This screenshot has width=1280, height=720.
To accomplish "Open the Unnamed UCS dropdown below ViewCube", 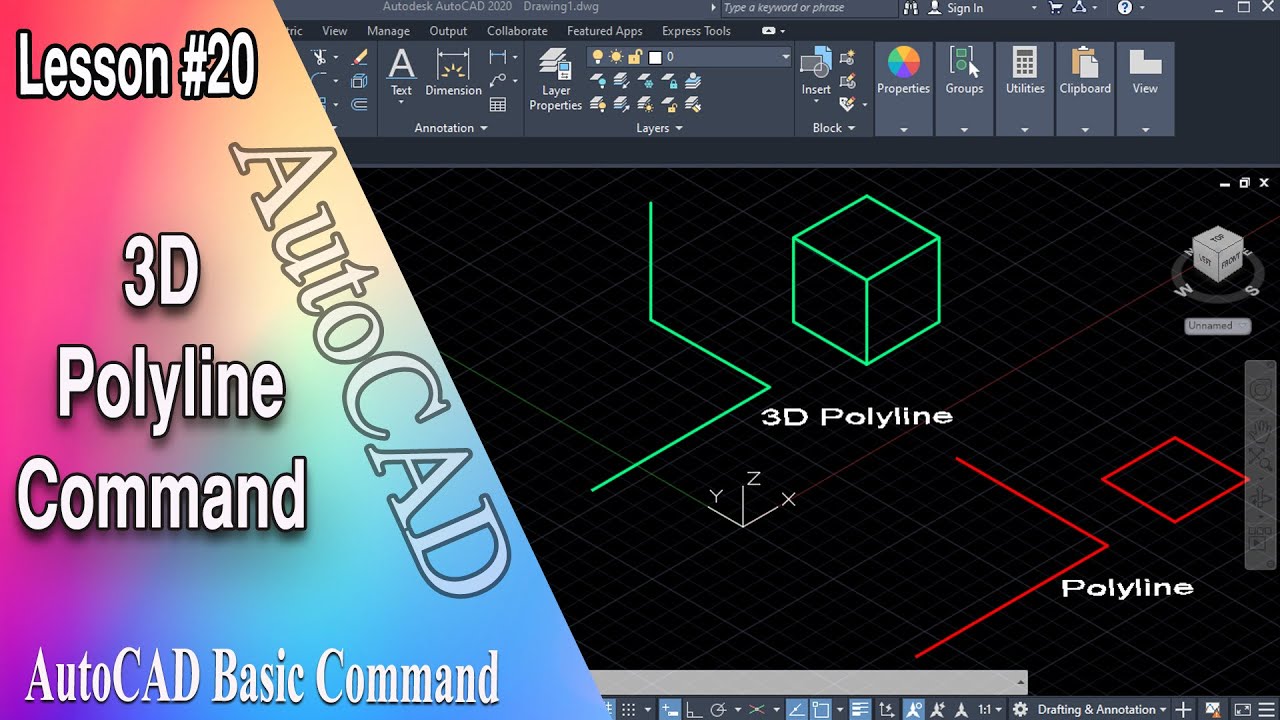I will (1217, 326).
